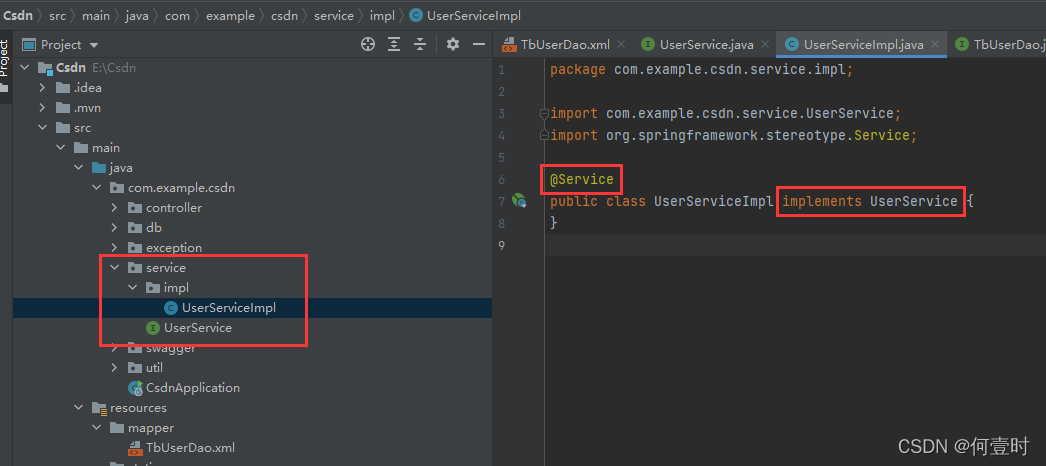
Task: Click breadcrumb item 'src'
Action: tap(57, 15)
